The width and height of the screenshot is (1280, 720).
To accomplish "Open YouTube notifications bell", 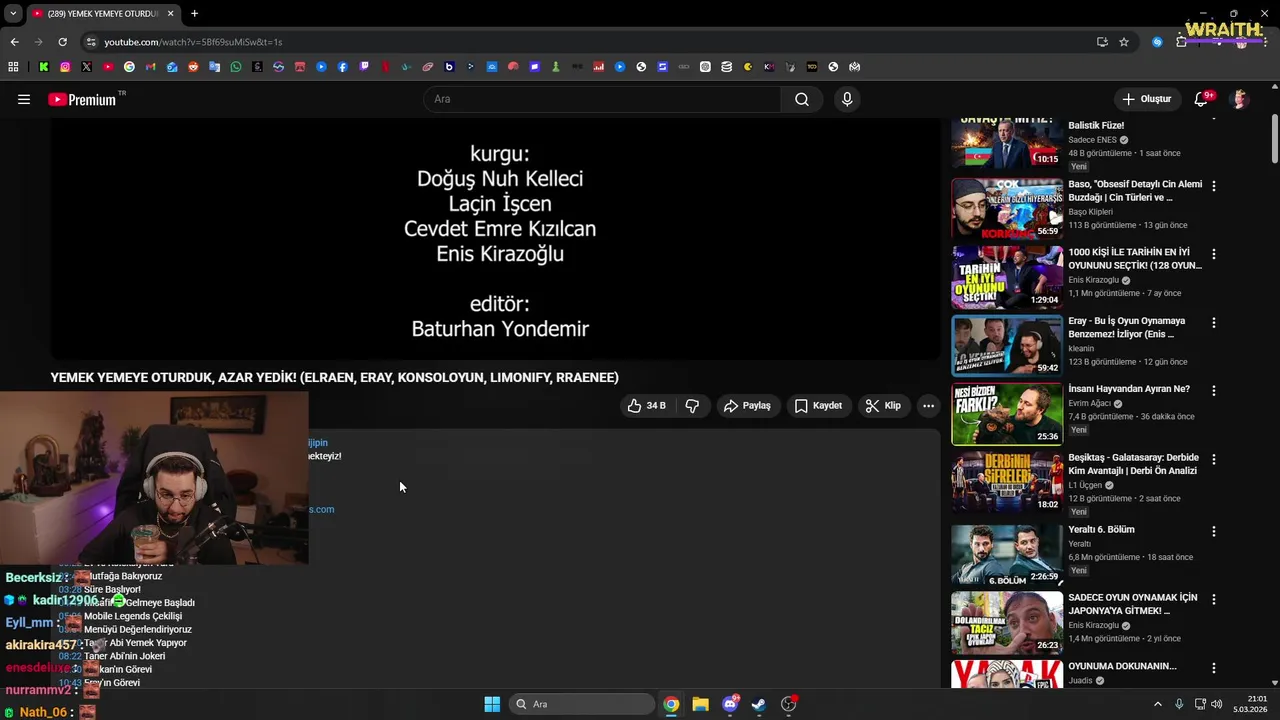I will click(1202, 99).
